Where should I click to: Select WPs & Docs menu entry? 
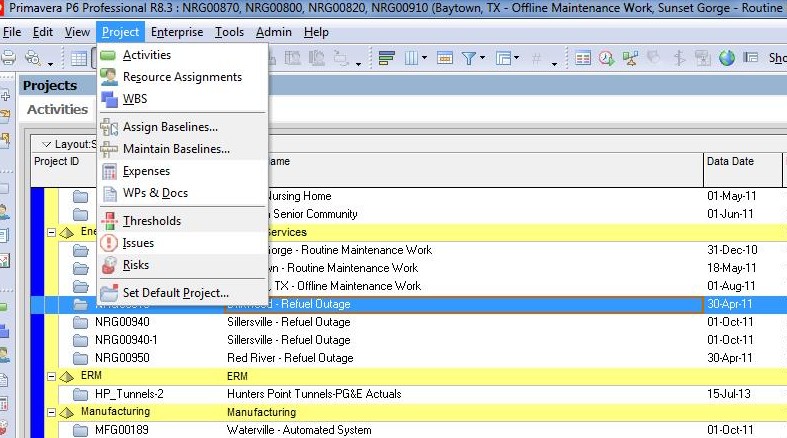[155, 193]
